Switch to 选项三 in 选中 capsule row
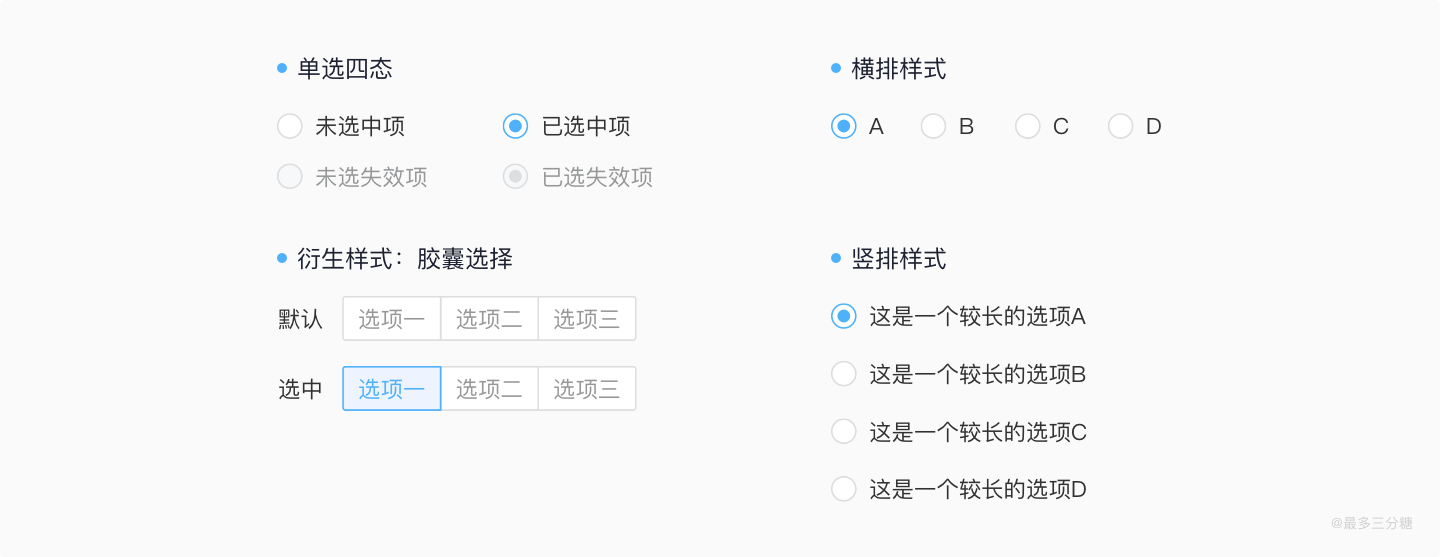Image resolution: width=1440 pixels, height=557 pixels. pyautogui.click(x=587, y=389)
